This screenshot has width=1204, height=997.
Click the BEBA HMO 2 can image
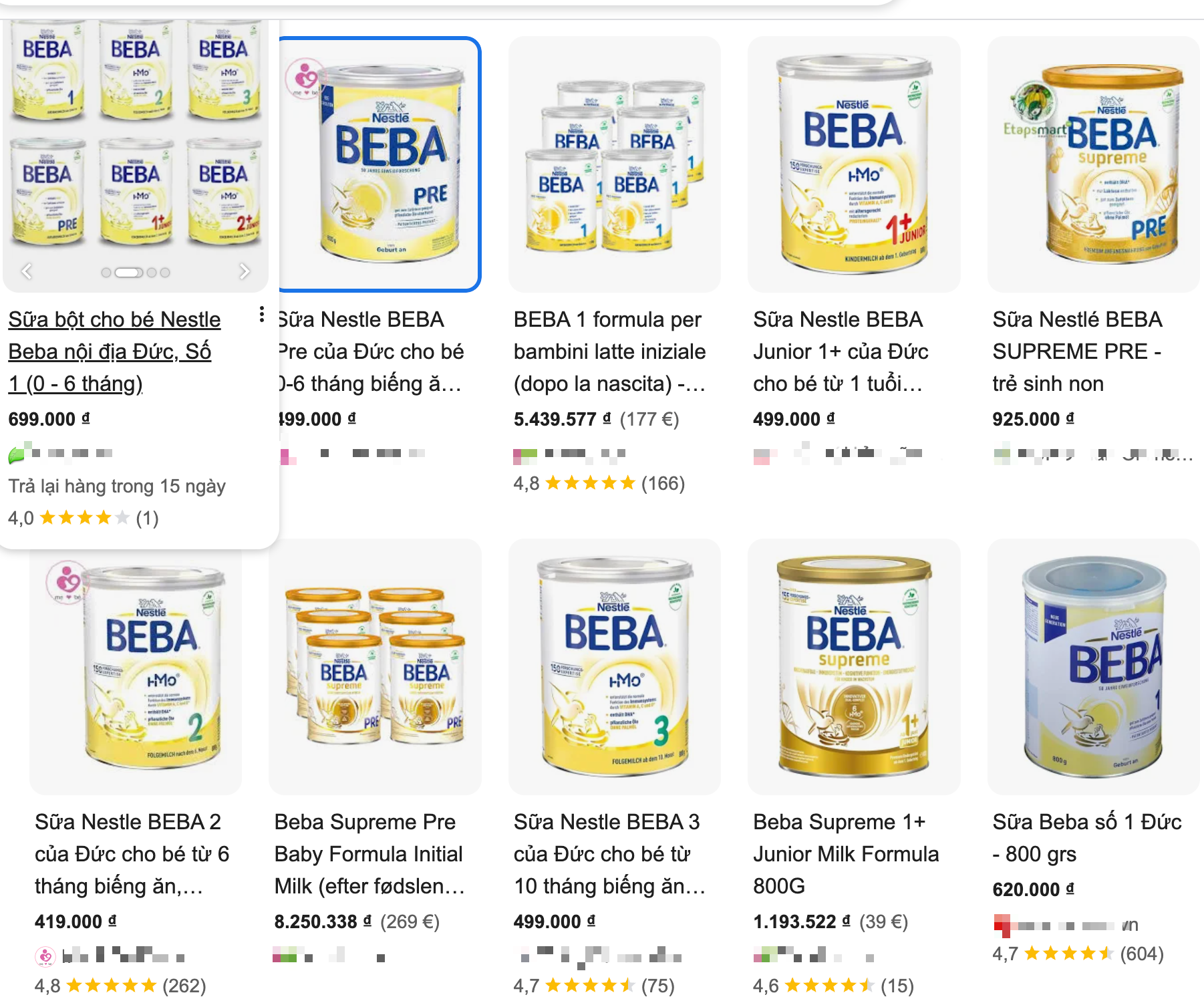click(136, 666)
